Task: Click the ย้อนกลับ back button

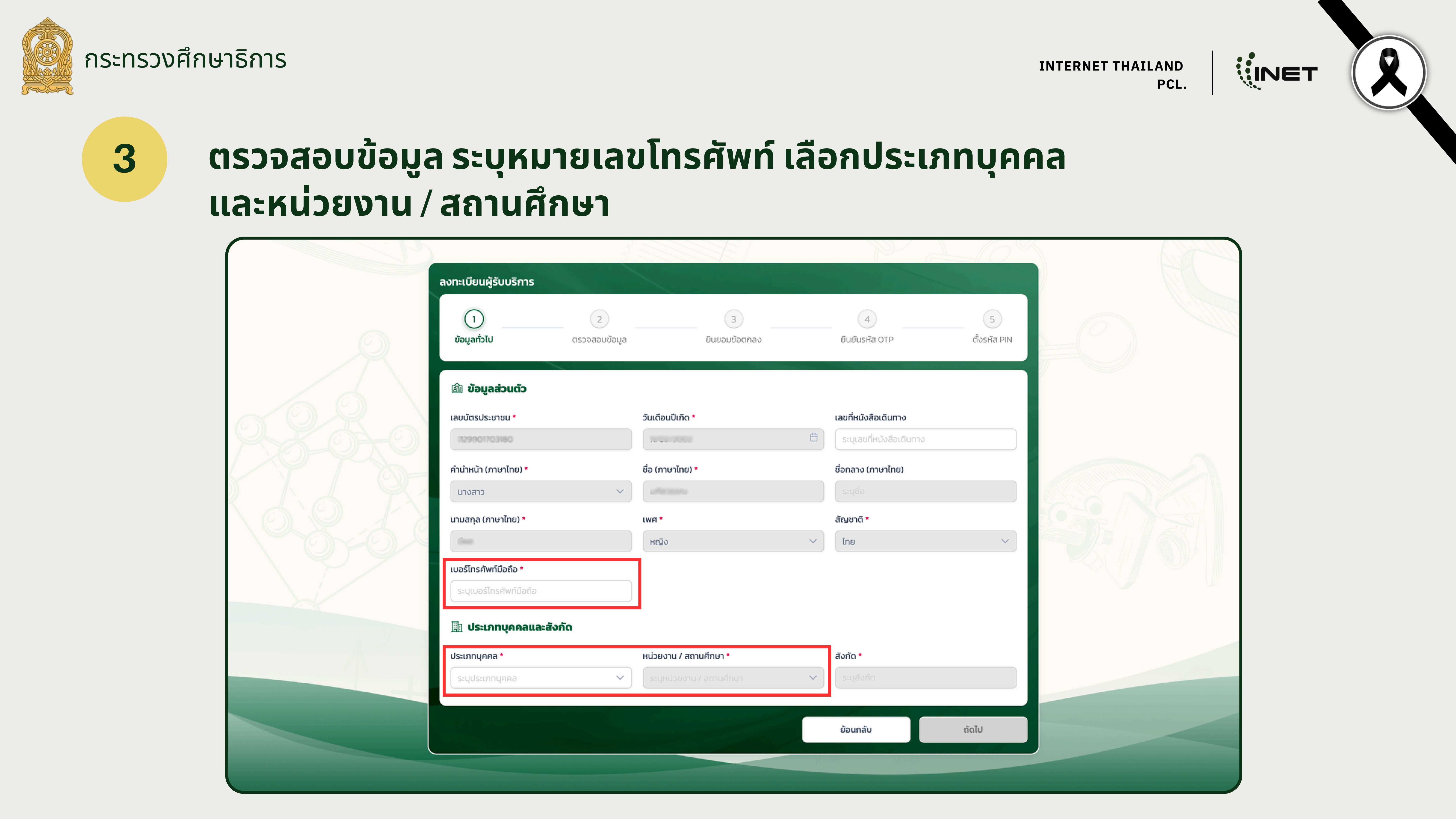Action: tap(856, 730)
